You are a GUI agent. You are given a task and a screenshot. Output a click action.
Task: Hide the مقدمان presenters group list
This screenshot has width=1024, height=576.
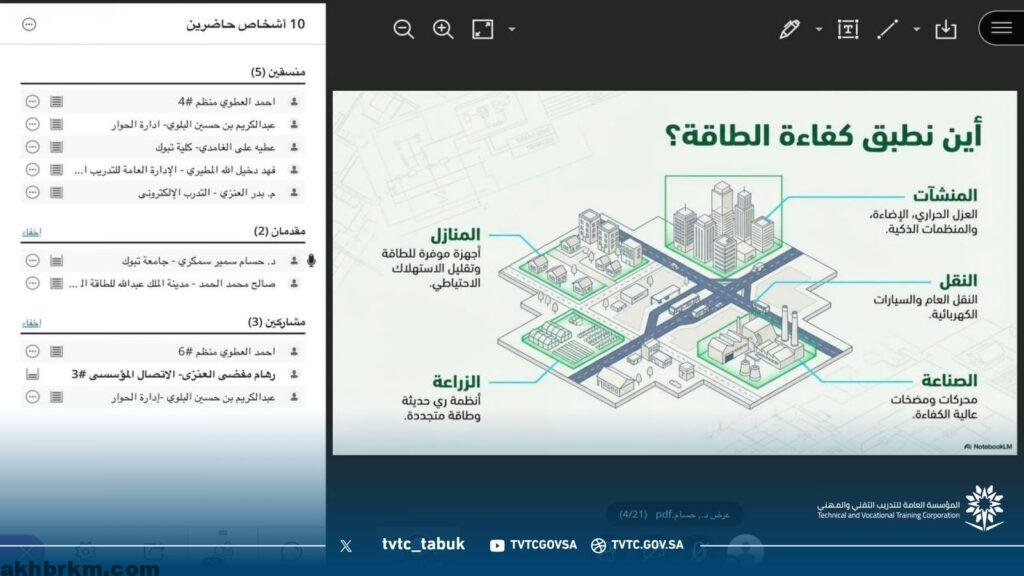click(x=32, y=232)
